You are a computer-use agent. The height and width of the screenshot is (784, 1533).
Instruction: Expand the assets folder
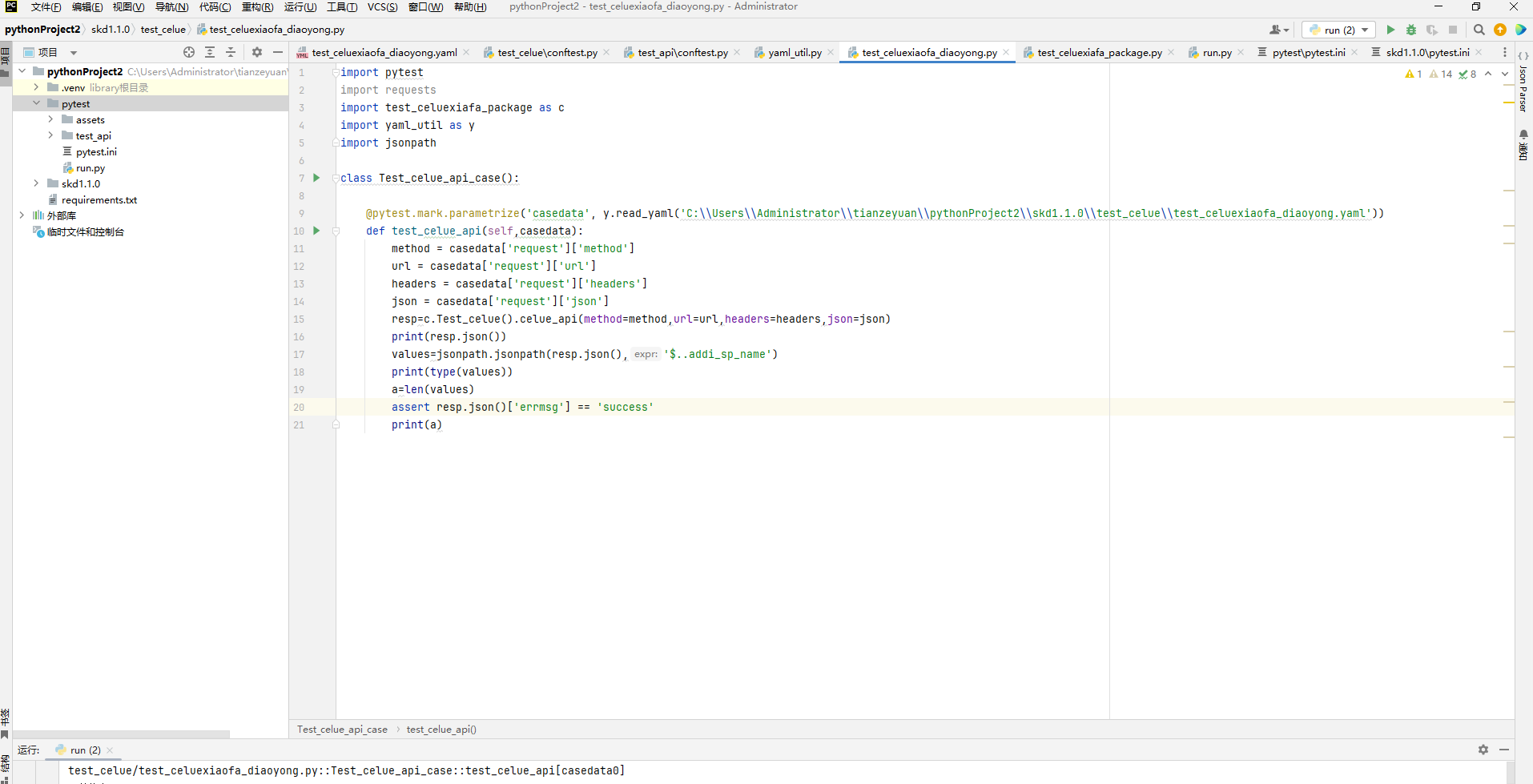(50, 119)
